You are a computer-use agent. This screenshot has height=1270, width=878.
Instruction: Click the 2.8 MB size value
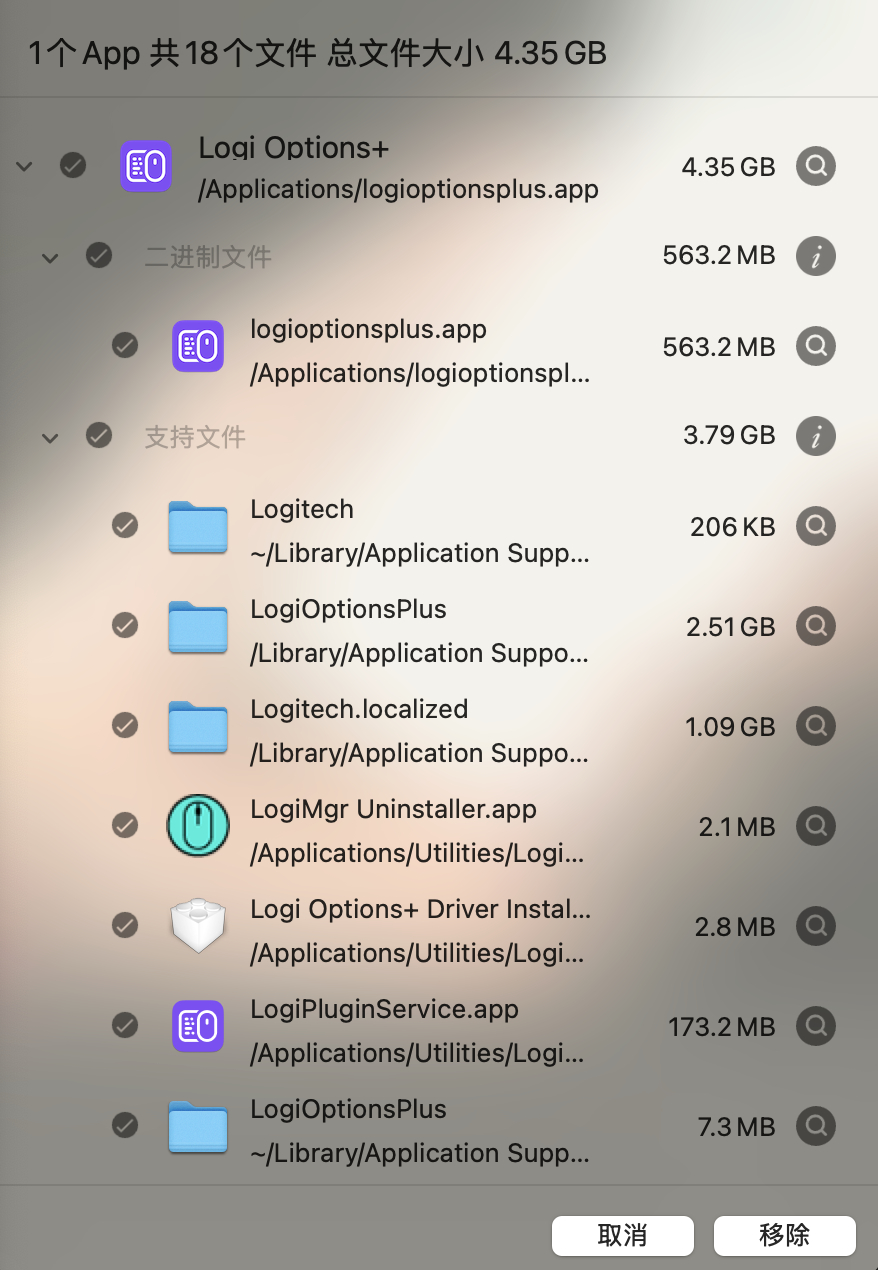(735, 927)
